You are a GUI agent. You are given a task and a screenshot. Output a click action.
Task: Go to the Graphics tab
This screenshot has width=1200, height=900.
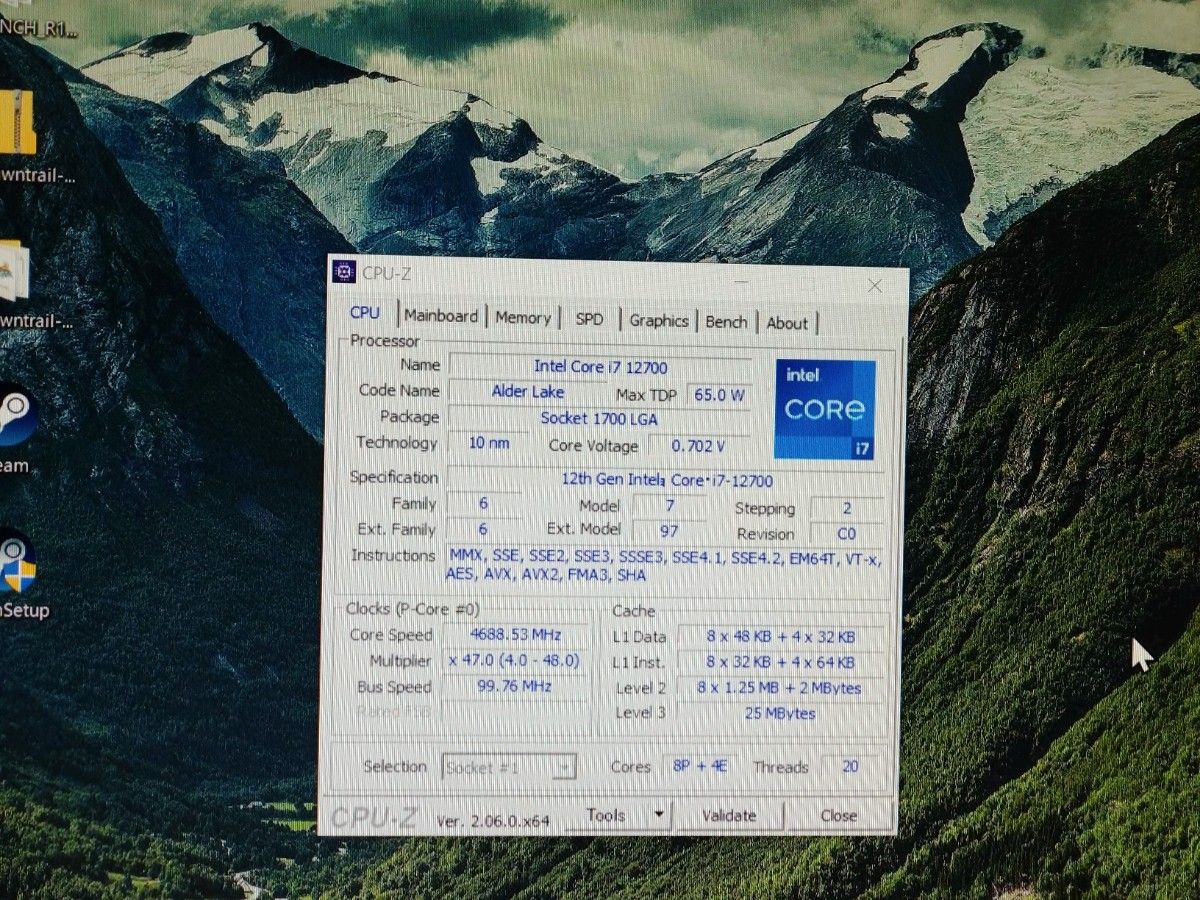pos(659,321)
